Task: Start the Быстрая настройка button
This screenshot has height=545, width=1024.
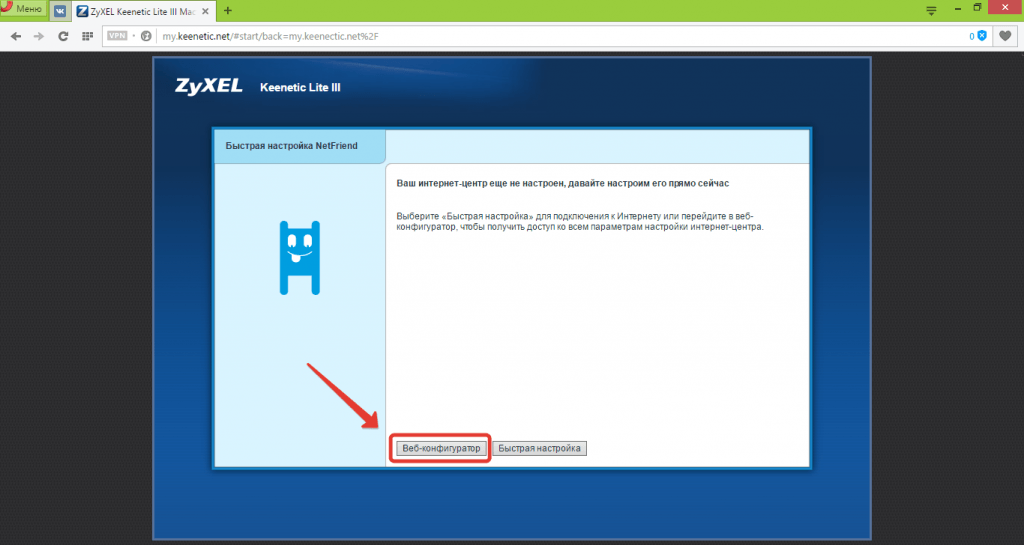Action: click(539, 448)
